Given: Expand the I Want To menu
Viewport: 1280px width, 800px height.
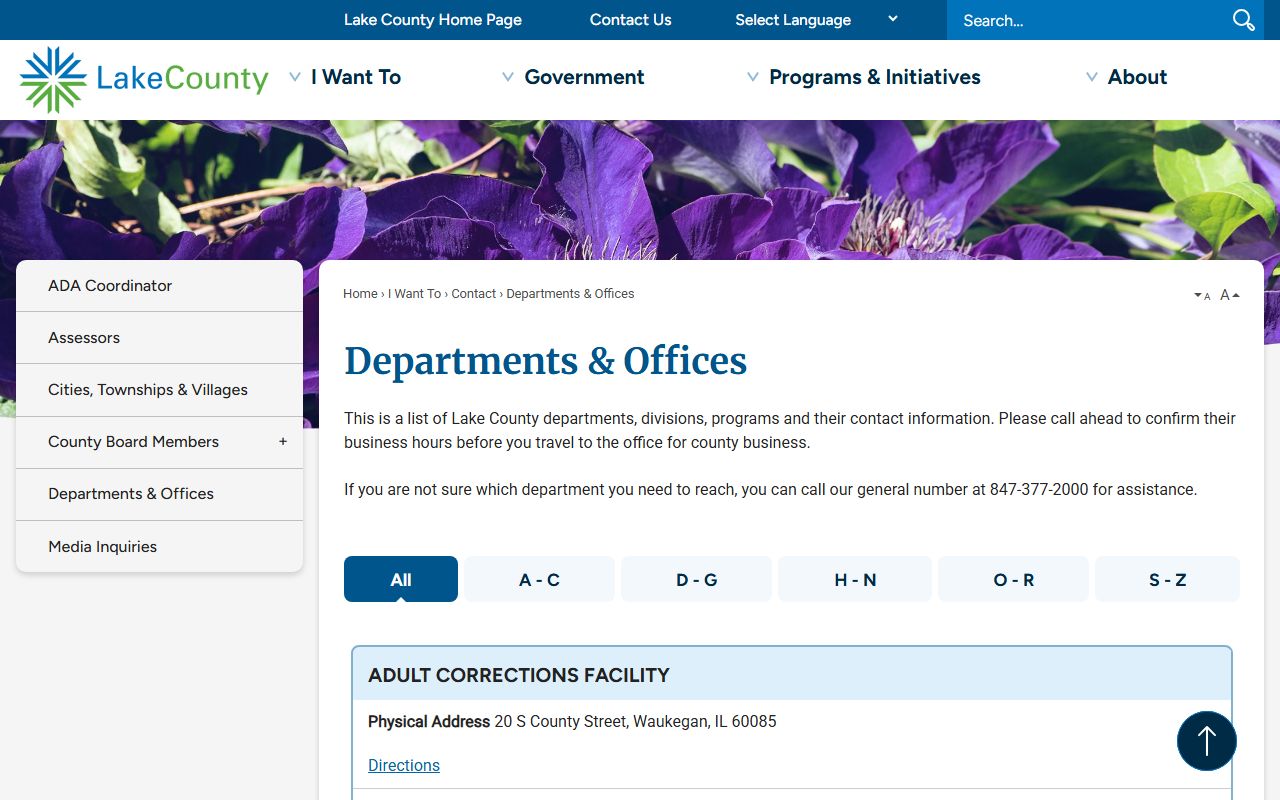Looking at the screenshot, I should click(x=345, y=77).
